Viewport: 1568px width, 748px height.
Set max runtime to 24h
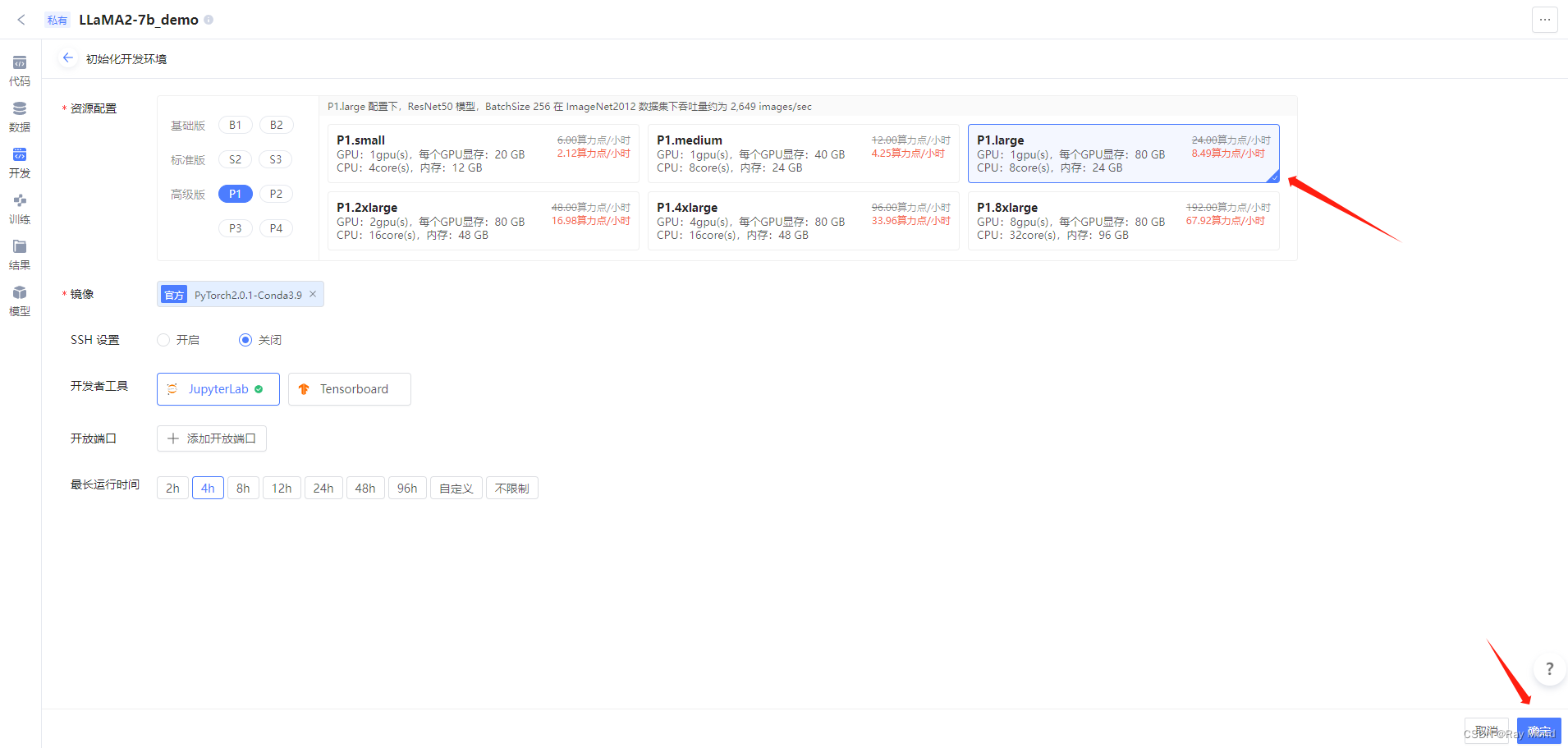tap(323, 488)
